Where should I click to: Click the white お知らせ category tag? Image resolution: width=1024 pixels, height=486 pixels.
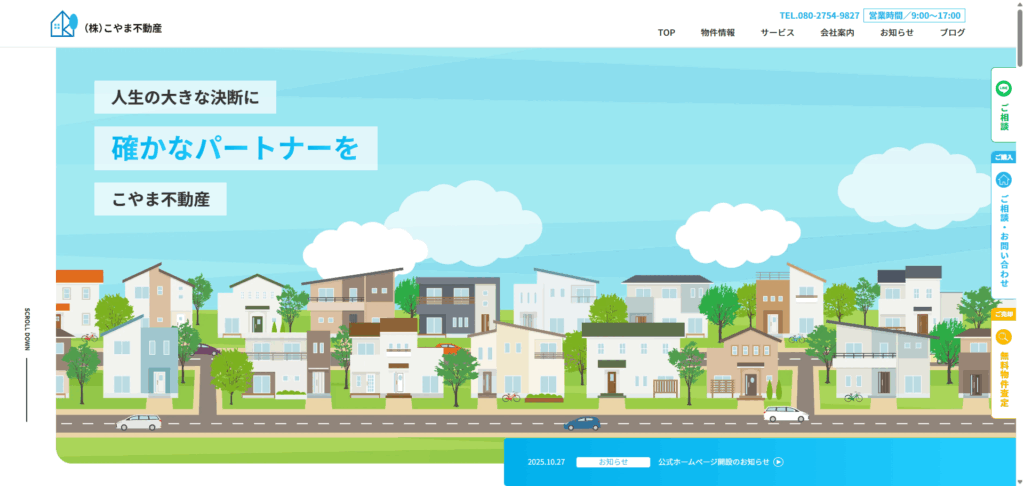click(613, 462)
